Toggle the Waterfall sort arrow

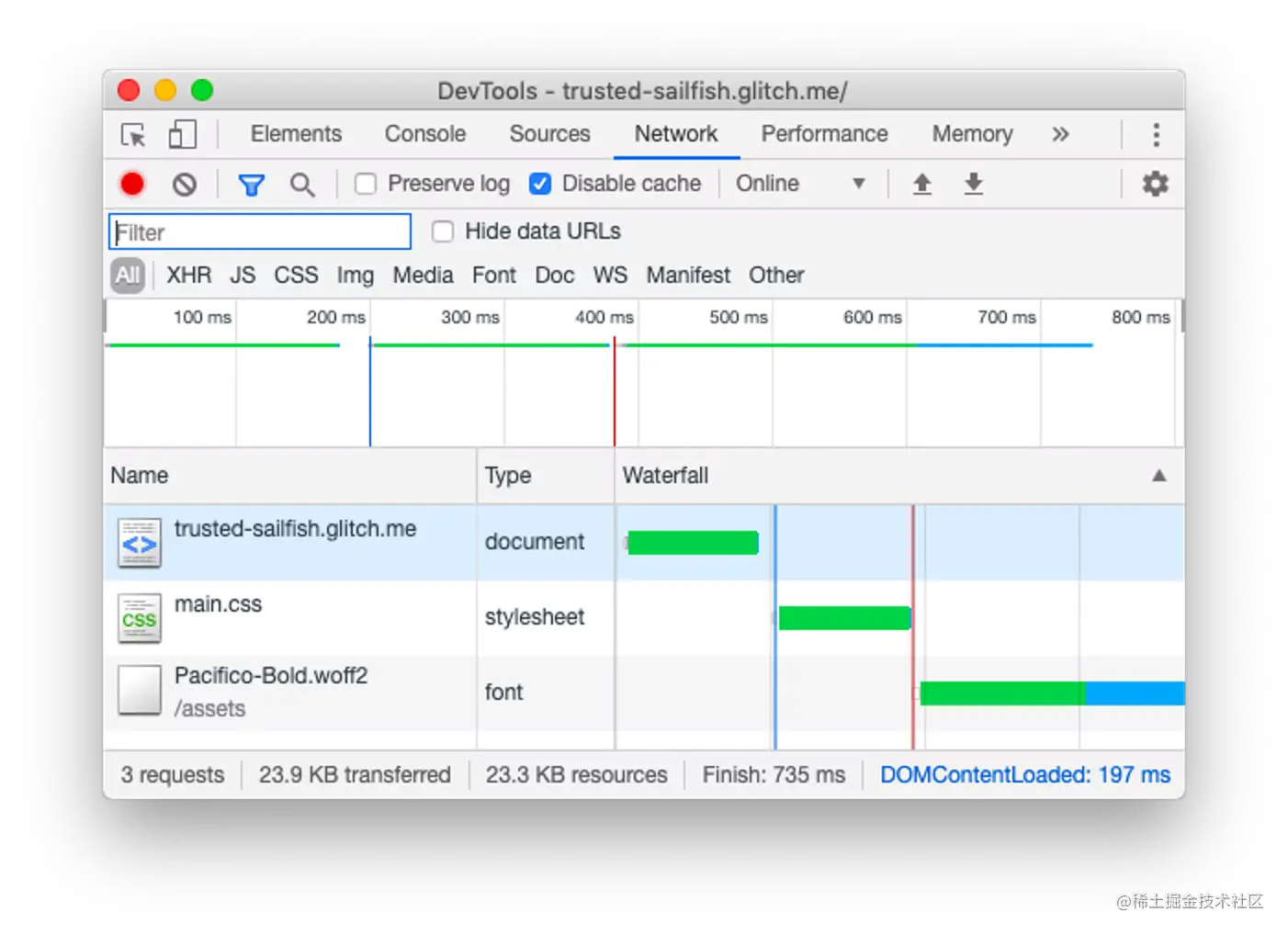pos(1159,476)
